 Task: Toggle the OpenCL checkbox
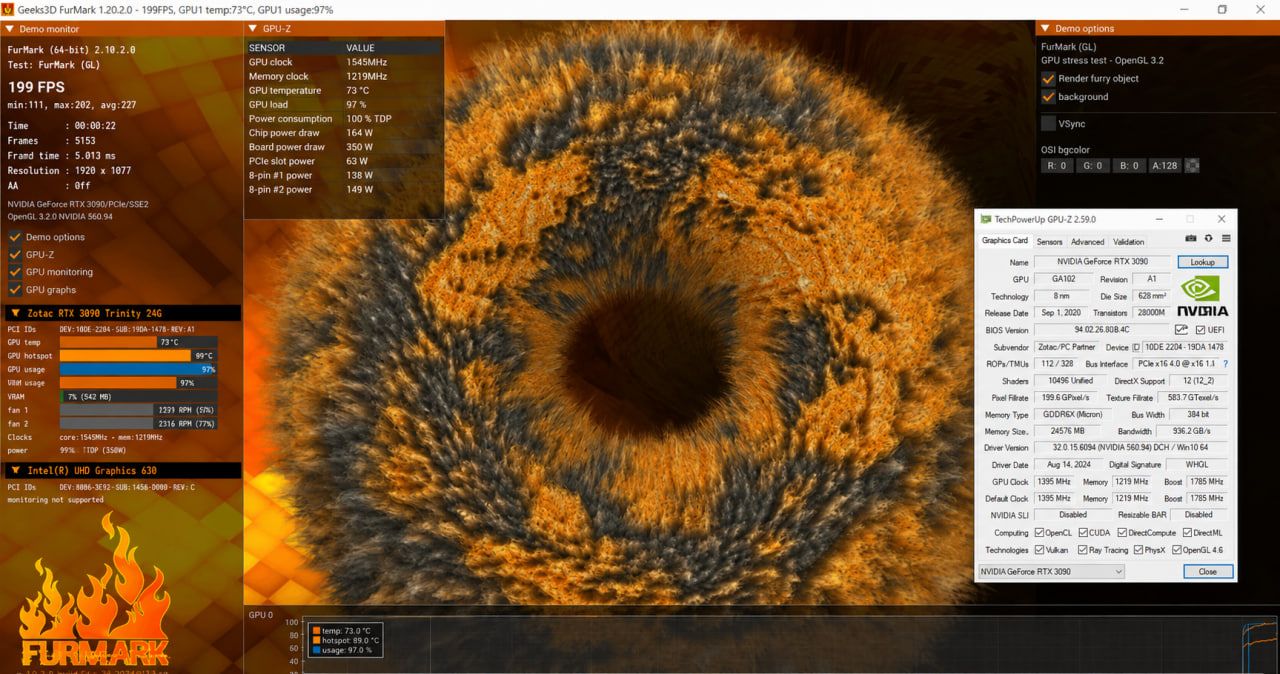pyautogui.click(x=1040, y=533)
